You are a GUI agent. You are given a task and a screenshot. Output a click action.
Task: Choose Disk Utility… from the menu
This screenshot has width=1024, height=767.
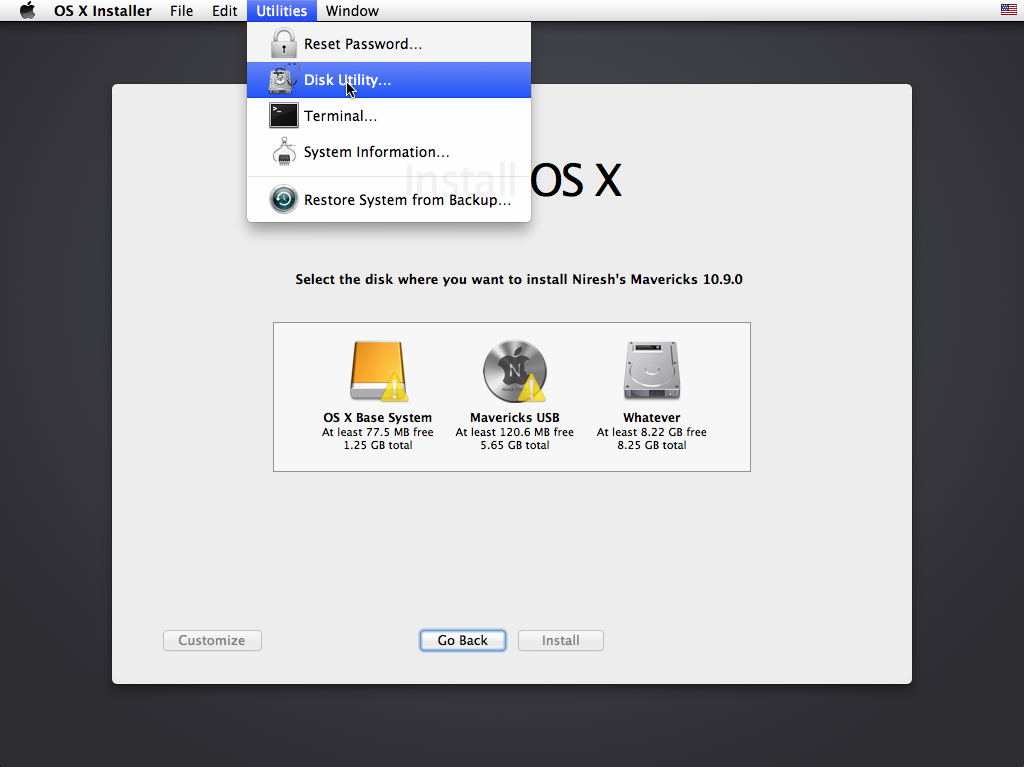389,80
